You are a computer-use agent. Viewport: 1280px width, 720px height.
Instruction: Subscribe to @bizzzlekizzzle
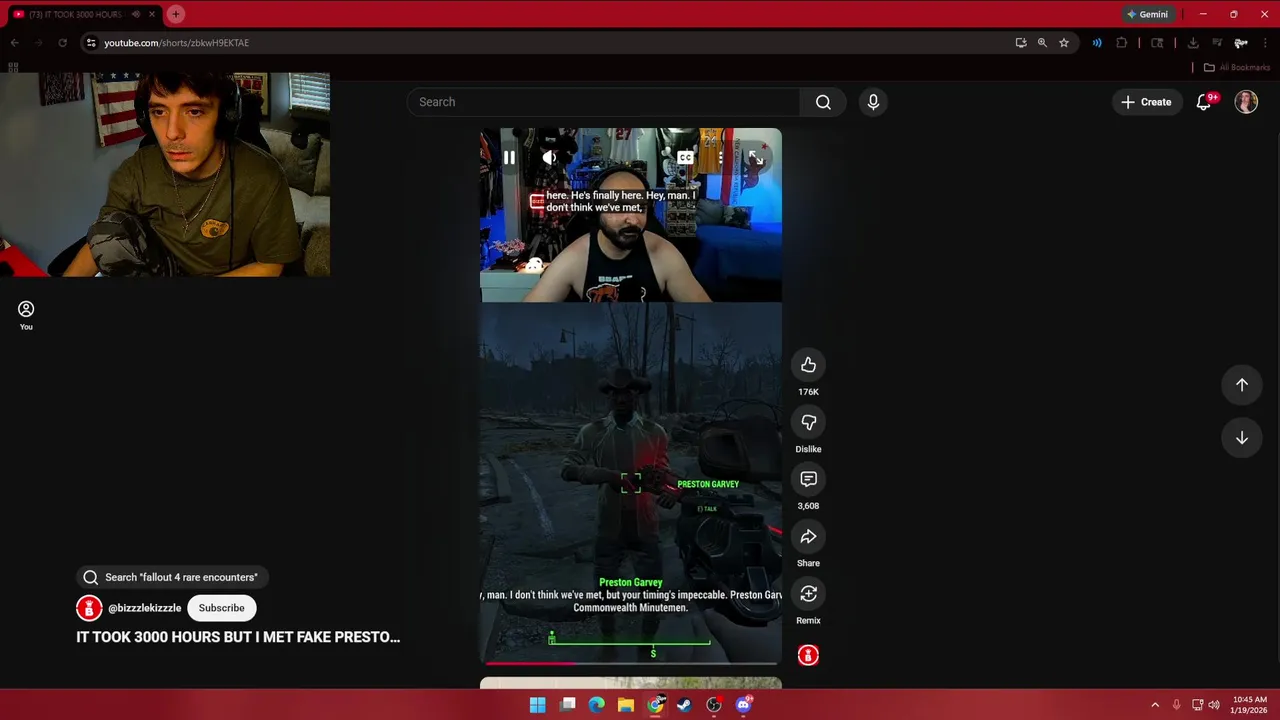(221, 608)
